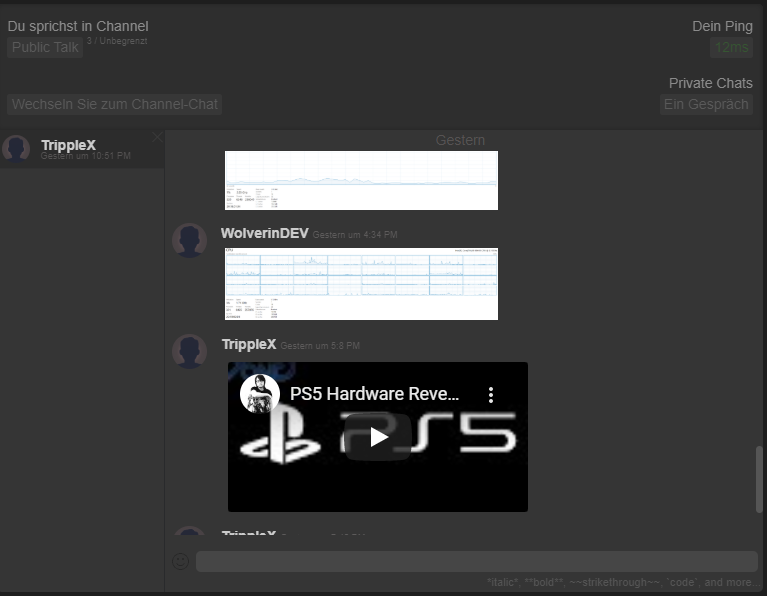This screenshot has width=767, height=596.
Task: Click TrippleX avatar beside the video message
Action: [189, 351]
